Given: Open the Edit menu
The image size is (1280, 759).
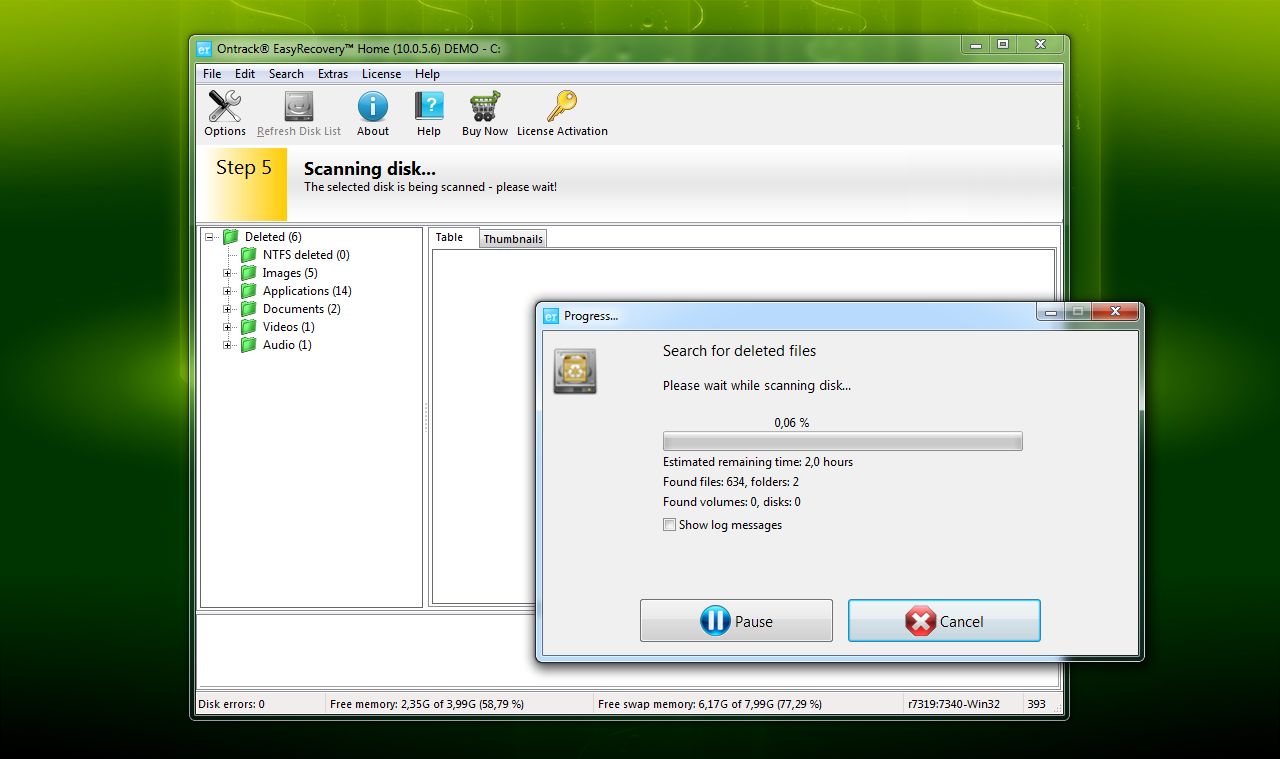Looking at the screenshot, I should coord(245,74).
